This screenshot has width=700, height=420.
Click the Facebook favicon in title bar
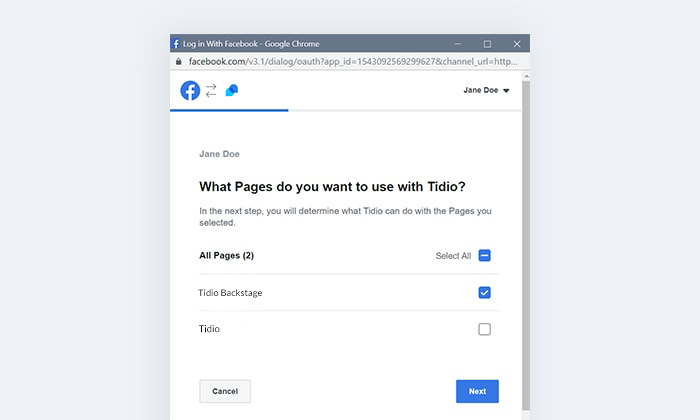176,44
